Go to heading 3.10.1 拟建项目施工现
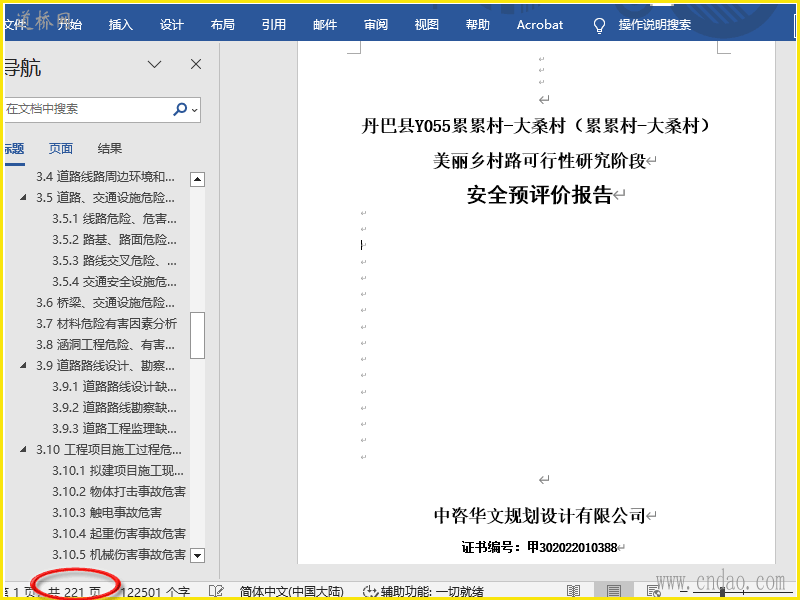 point(118,470)
